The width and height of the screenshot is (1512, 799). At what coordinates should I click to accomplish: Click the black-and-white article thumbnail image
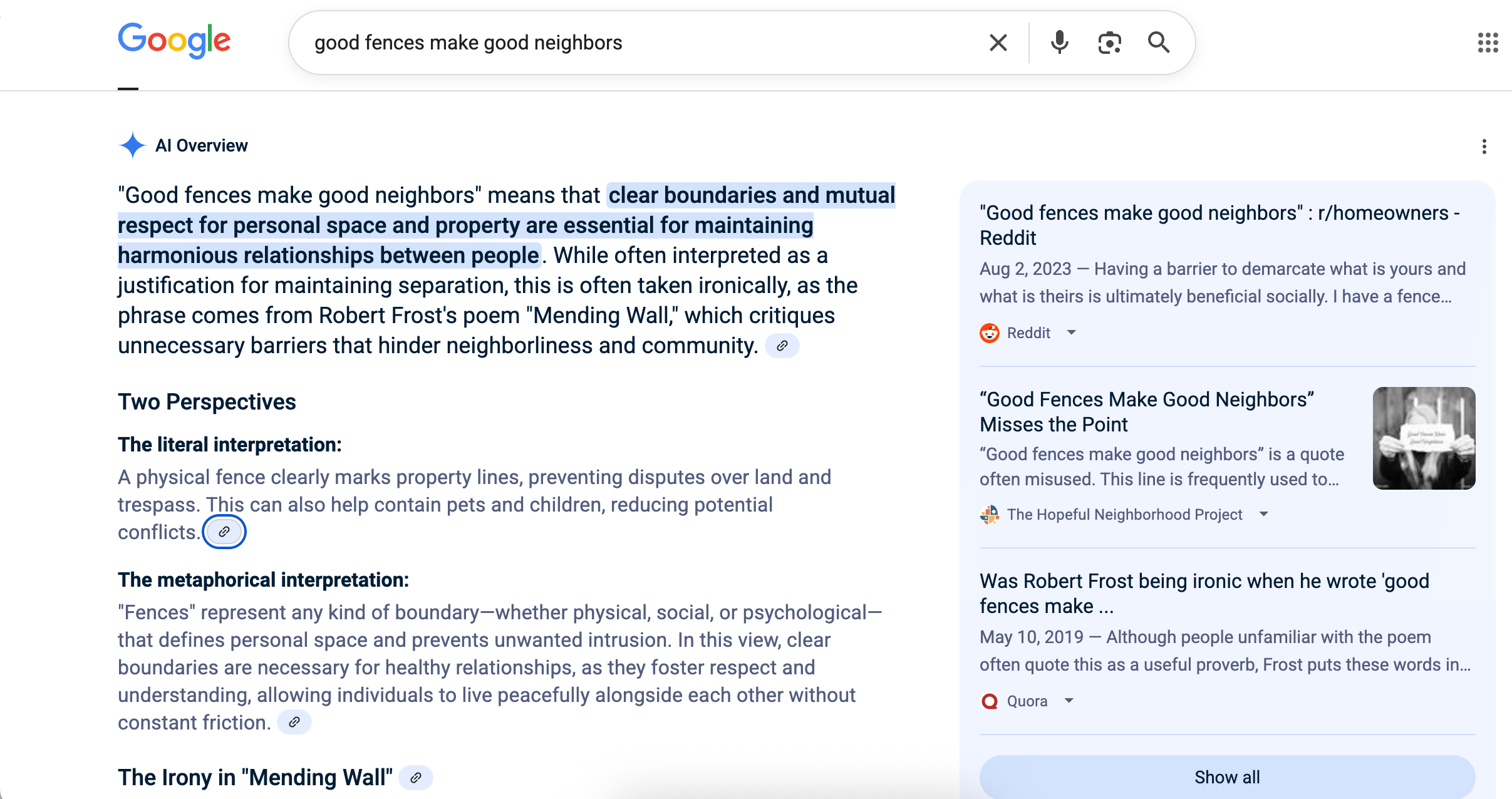(1424, 438)
